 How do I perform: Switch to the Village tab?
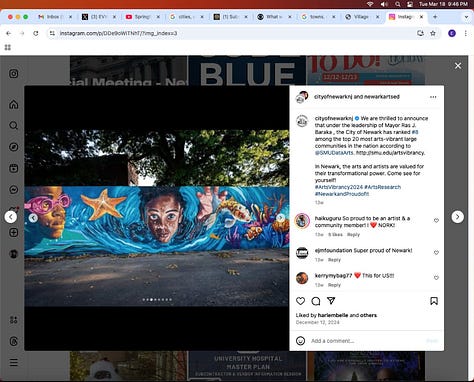coord(362,17)
